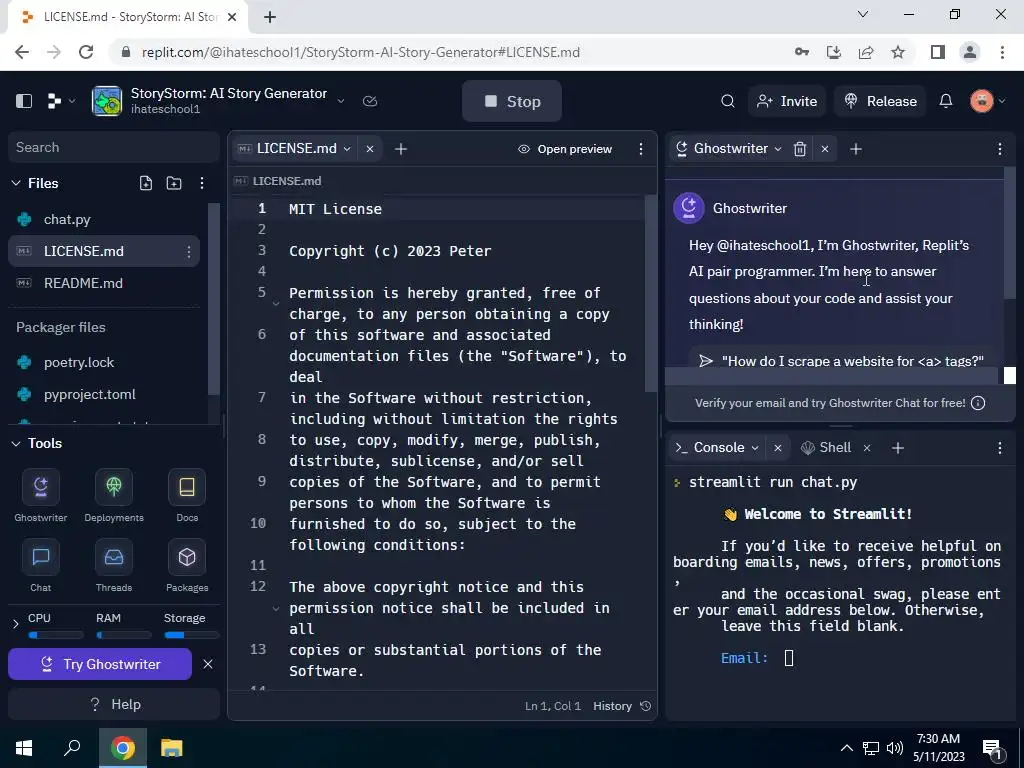Dismiss the Try Ghostwriter banner
Viewport: 1024px width, 768px height.
coord(208,664)
